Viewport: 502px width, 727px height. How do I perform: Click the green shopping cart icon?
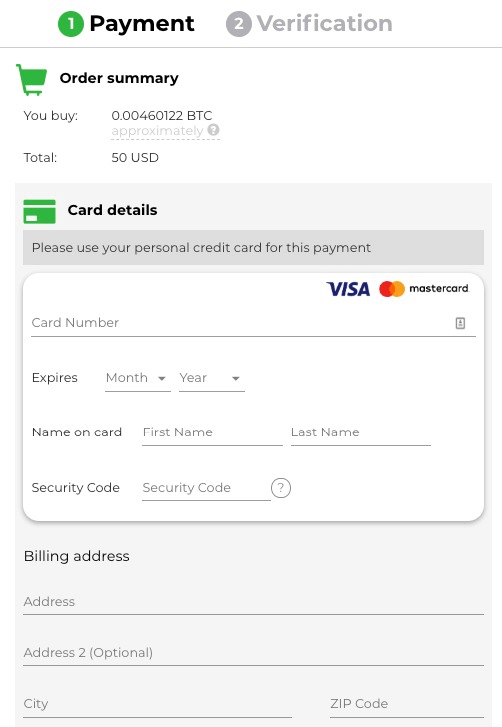pos(32,79)
